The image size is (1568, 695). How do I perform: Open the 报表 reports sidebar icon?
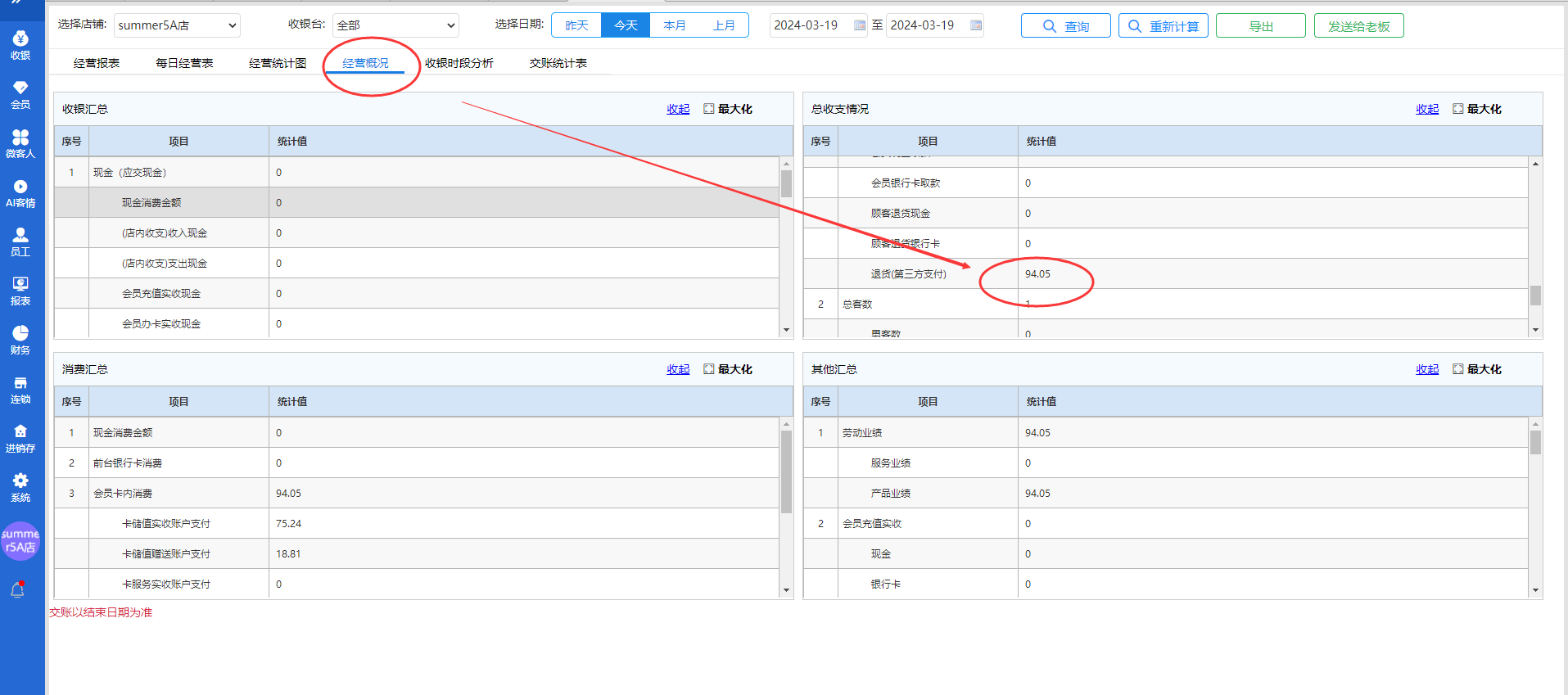point(20,291)
